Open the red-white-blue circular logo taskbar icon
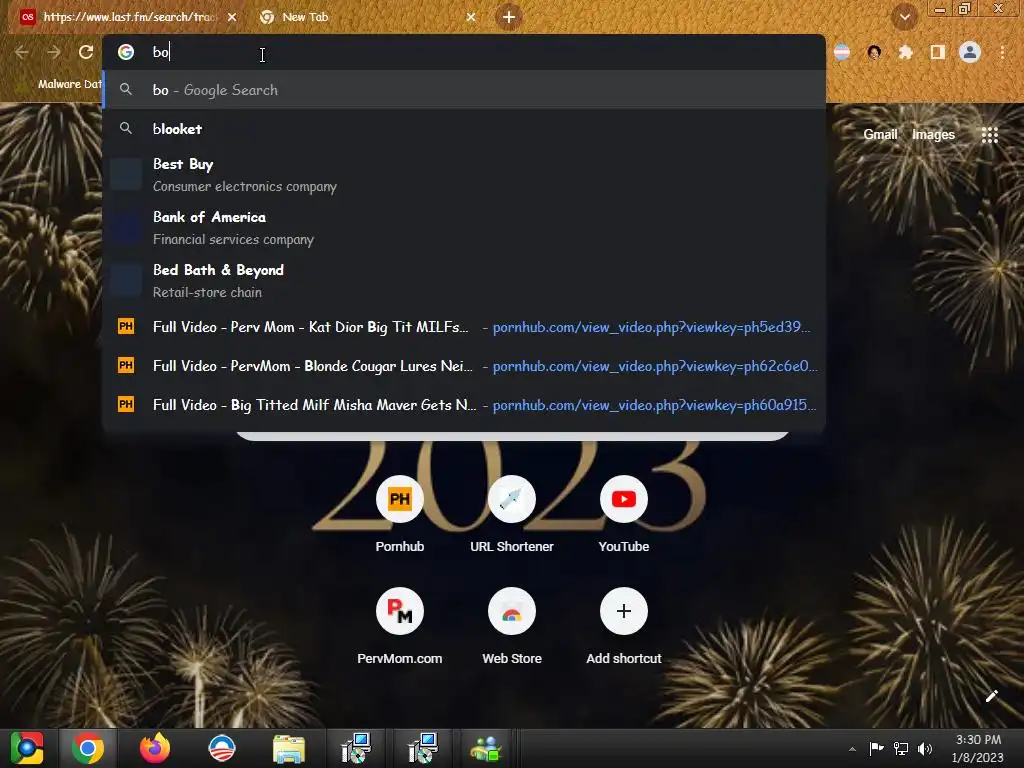This screenshot has height=768, width=1024. [x=221, y=748]
